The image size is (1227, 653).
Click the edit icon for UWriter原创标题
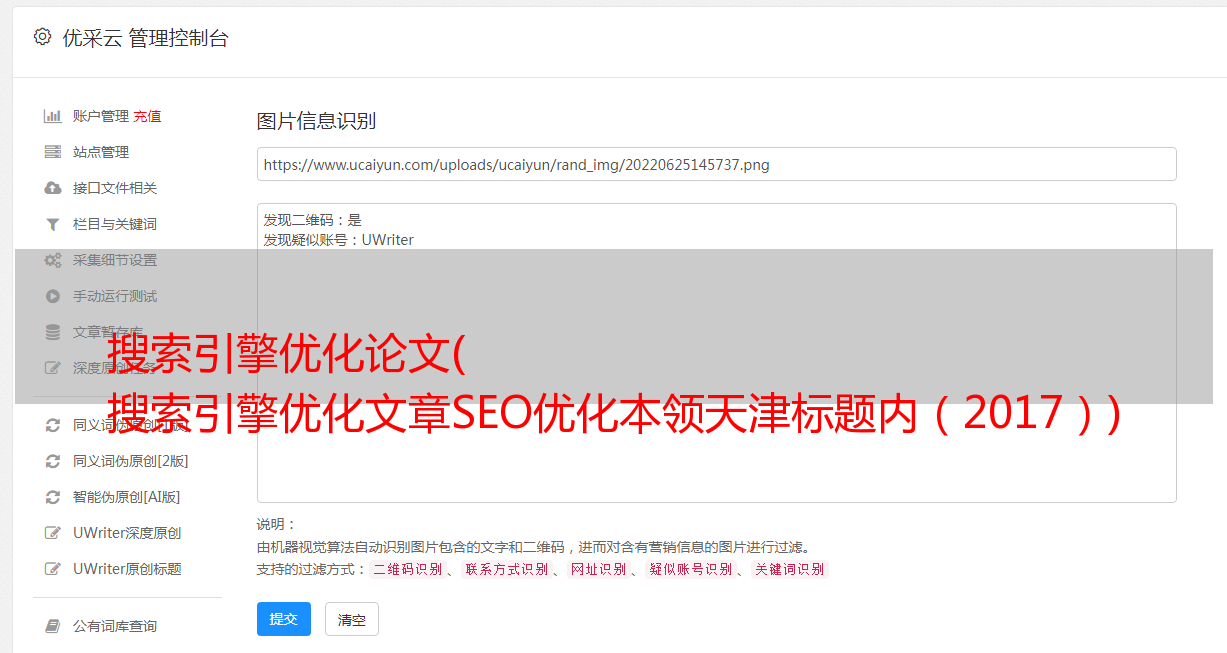coord(53,569)
